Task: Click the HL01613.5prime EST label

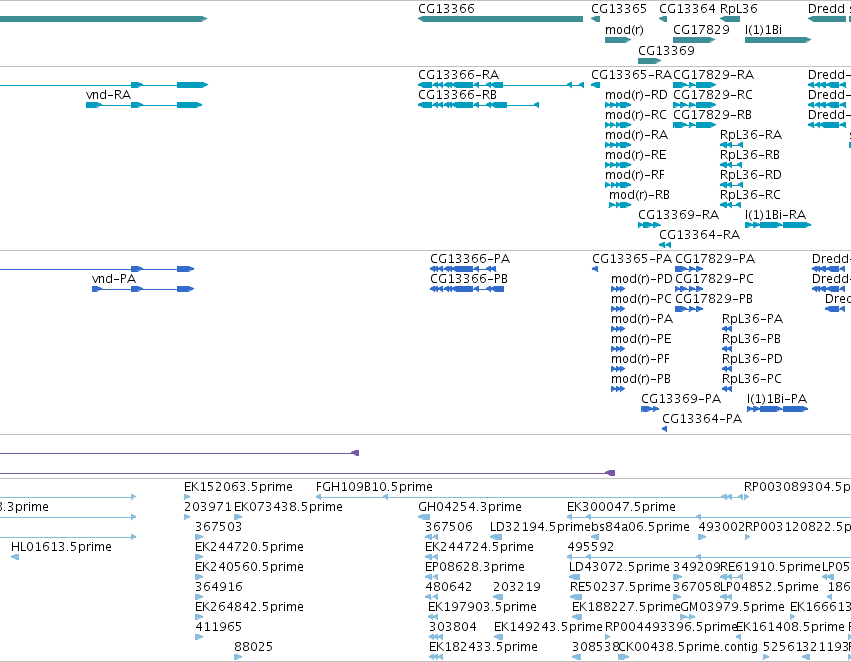Action: (x=61, y=547)
